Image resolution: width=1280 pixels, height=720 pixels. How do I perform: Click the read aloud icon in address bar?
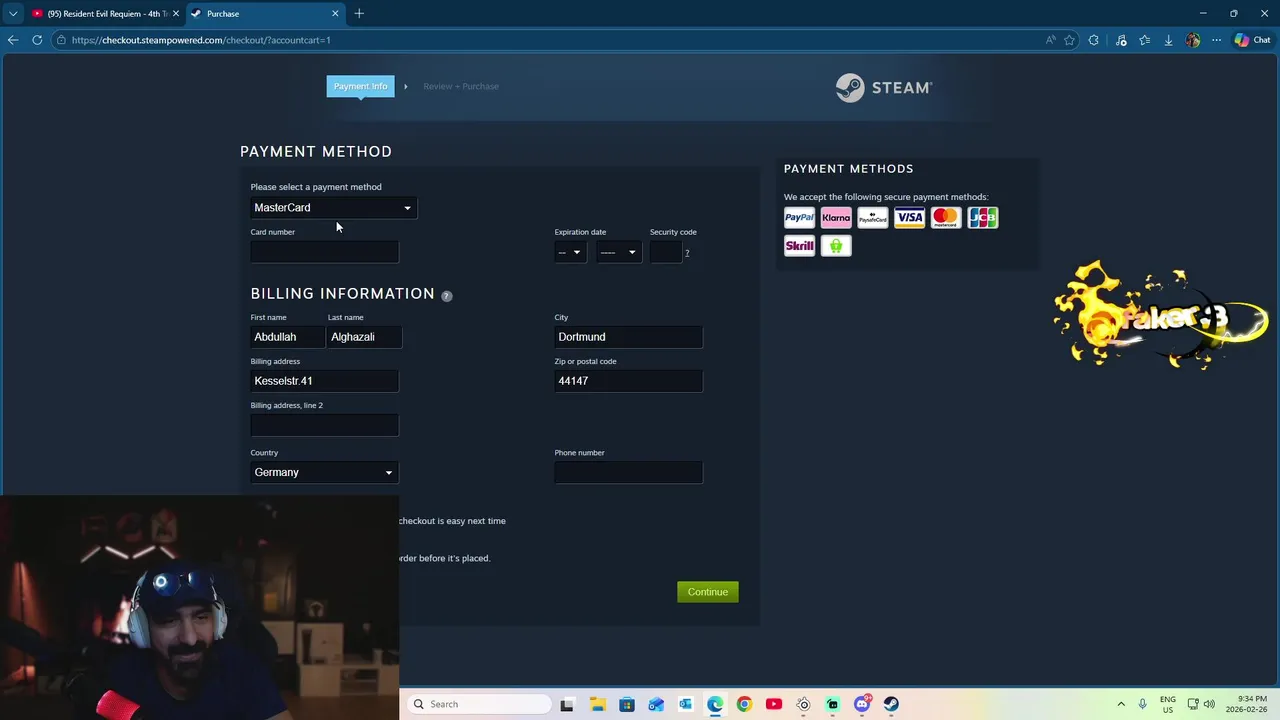[1050, 40]
